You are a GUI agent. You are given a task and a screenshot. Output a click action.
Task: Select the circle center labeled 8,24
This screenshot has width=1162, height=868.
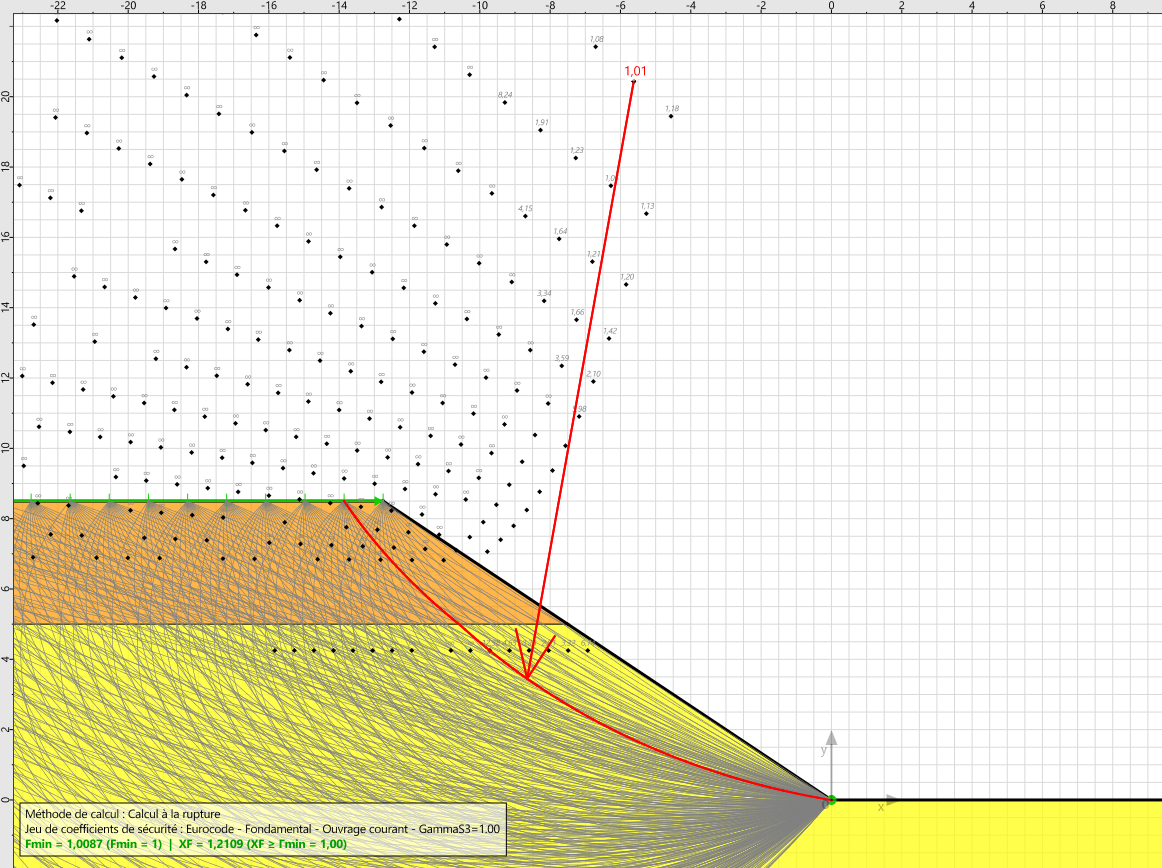pos(505,102)
